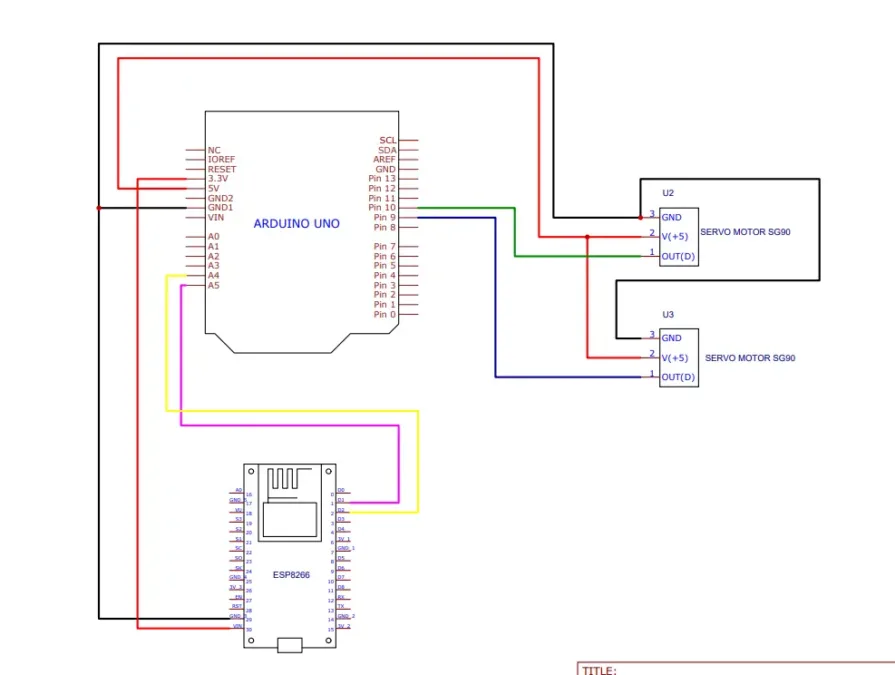The height and width of the screenshot is (675, 895).
Task: Select ESP8266 A0 pin label
Action: coord(239,491)
